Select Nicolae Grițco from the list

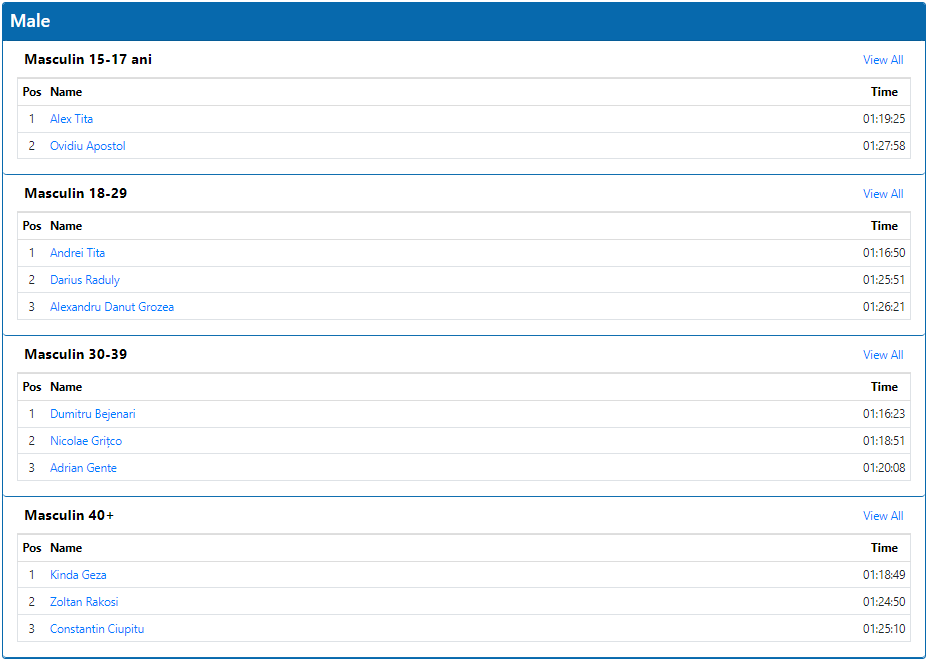pyautogui.click(x=86, y=441)
